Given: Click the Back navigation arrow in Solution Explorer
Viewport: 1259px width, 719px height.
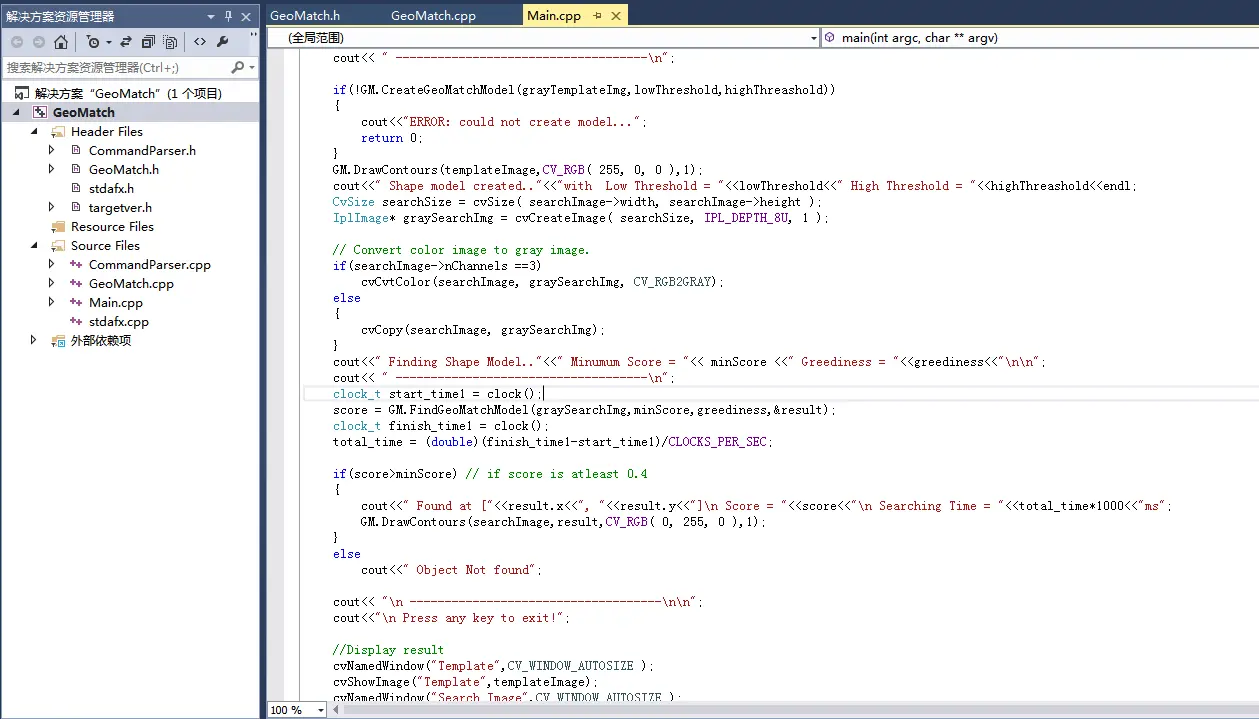Looking at the screenshot, I should point(16,42).
